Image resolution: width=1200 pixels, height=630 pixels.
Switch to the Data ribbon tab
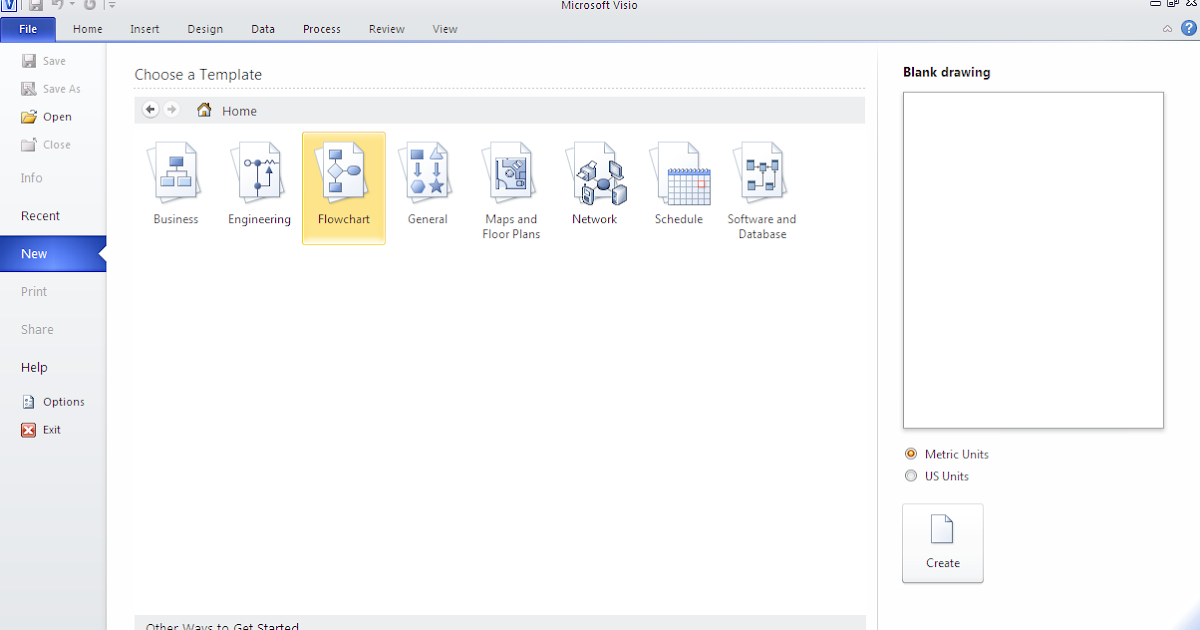[x=263, y=29]
